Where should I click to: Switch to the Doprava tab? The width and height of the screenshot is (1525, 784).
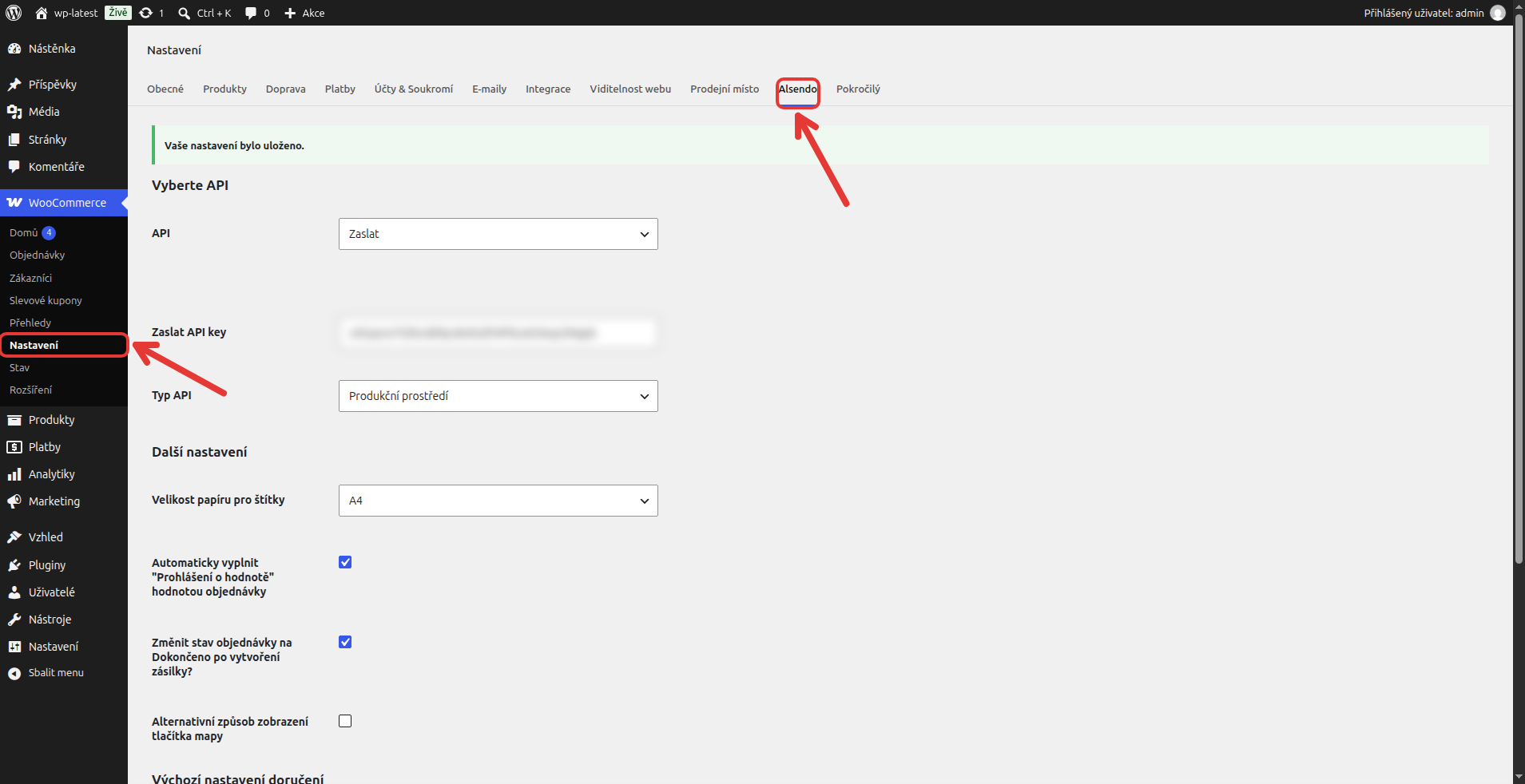[x=286, y=89]
